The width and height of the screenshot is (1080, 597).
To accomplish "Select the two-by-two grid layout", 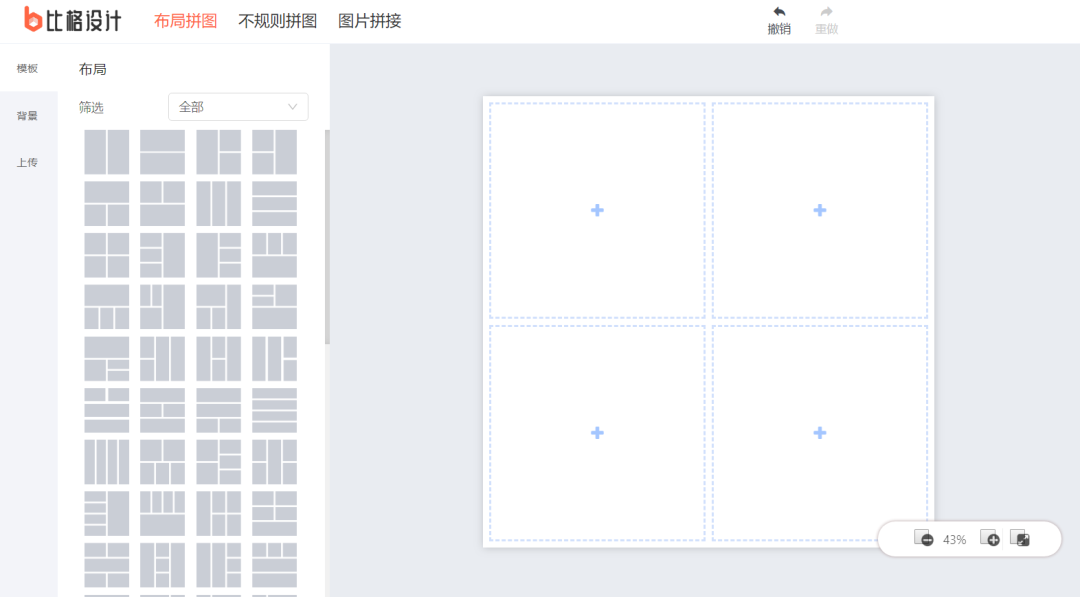I will [x=107, y=255].
